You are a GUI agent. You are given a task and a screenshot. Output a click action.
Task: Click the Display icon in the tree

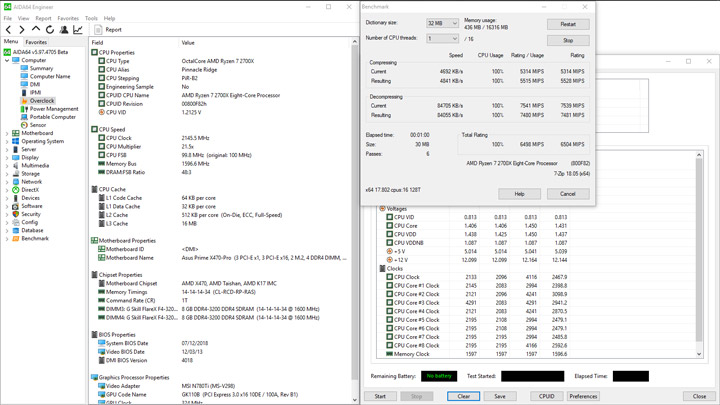16,158
